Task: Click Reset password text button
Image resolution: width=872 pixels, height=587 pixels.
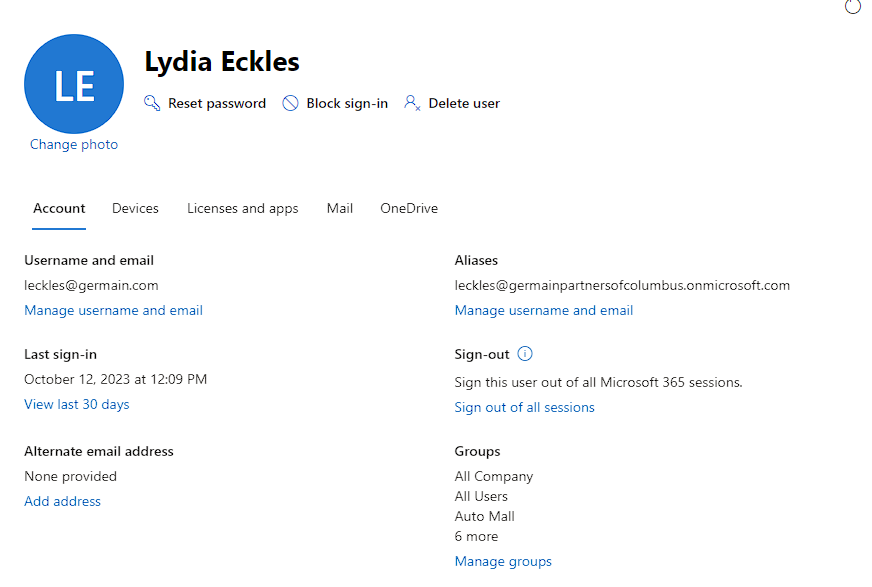Action: (217, 103)
